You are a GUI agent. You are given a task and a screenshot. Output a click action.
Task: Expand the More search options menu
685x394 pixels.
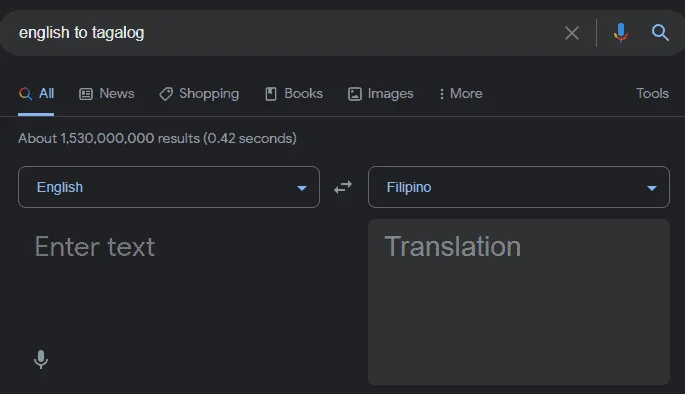460,93
